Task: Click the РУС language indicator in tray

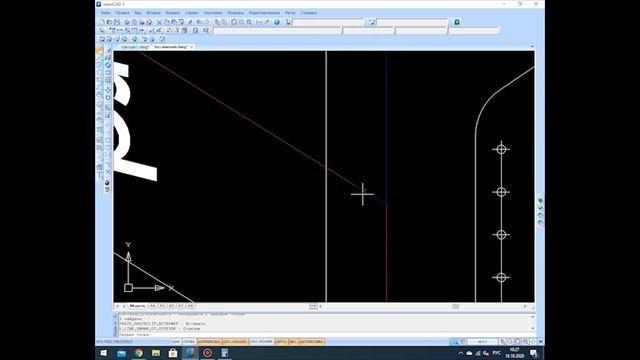Action: click(496, 353)
